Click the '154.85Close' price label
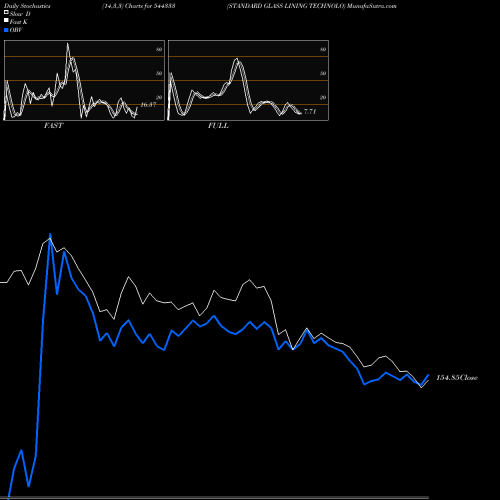The image size is (500, 500). [x=457, y=378]
